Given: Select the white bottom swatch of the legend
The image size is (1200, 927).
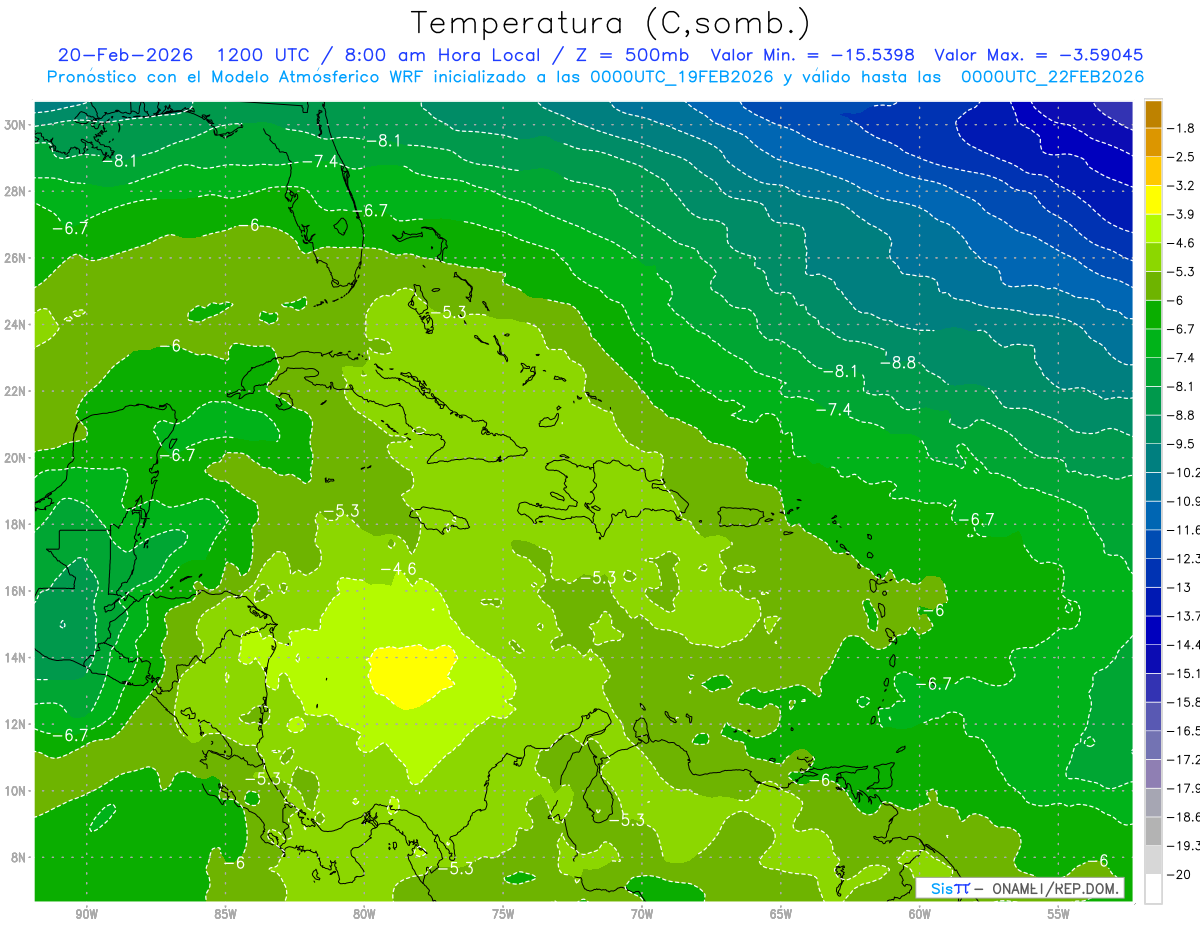Looking at the screenshot, I should click(1153, 888).
